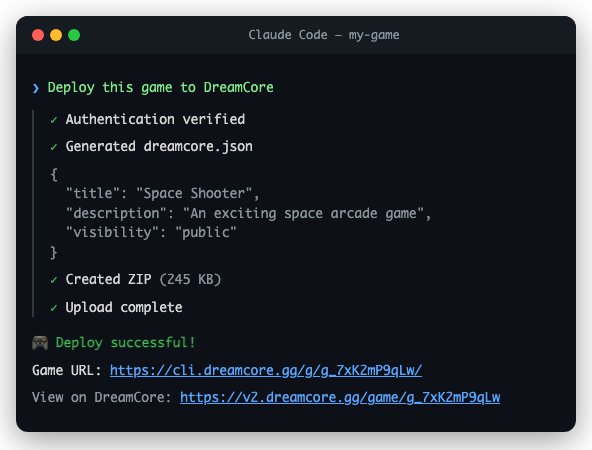The height and width of the screenshot is (450, 592).
Task: Click the Deploy successful! message
Action: pos(125,343)
